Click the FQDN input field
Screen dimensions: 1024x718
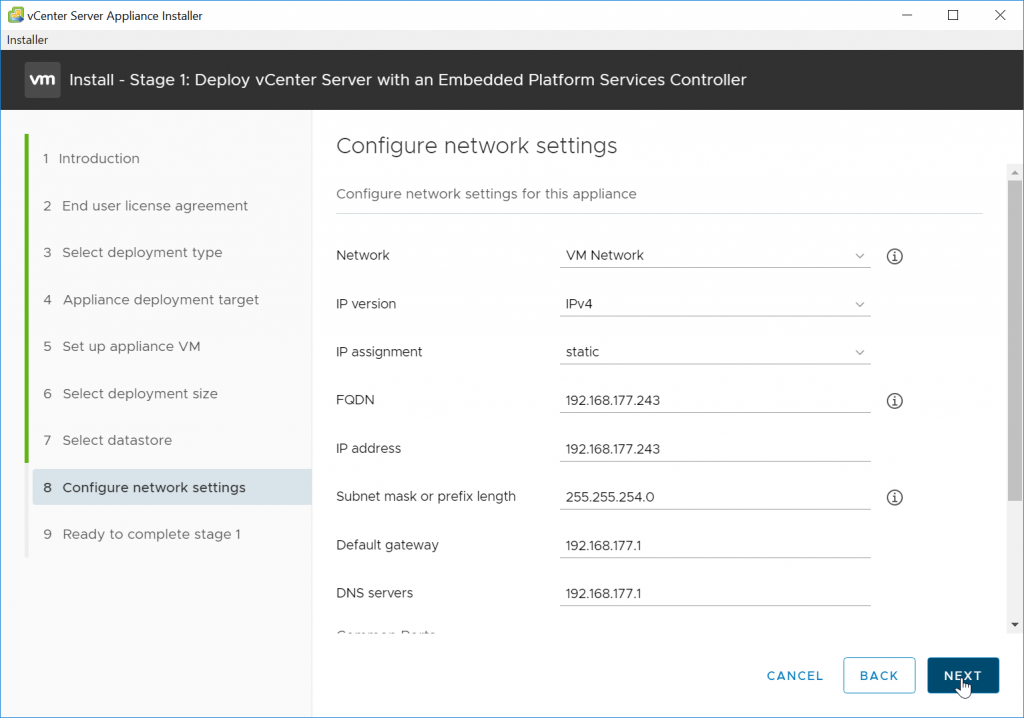pos(715,400)
